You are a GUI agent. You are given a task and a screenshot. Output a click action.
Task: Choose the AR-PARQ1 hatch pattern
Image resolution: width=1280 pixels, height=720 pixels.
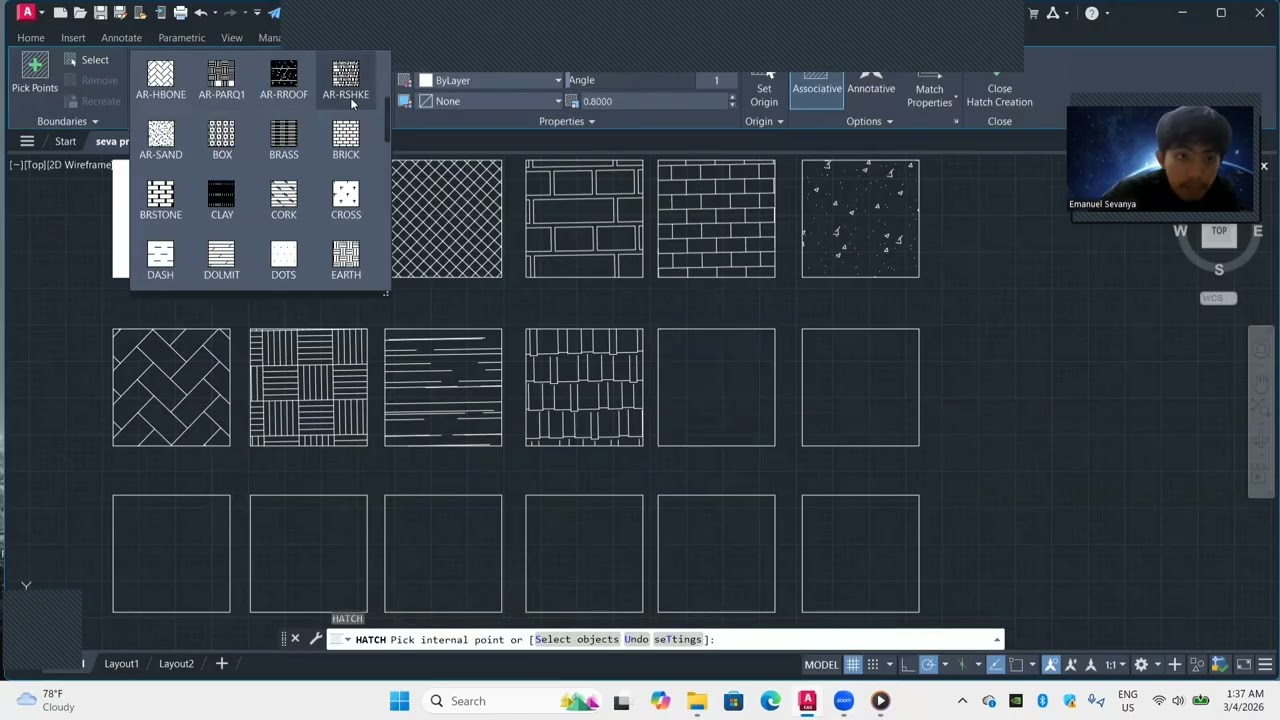221,80
